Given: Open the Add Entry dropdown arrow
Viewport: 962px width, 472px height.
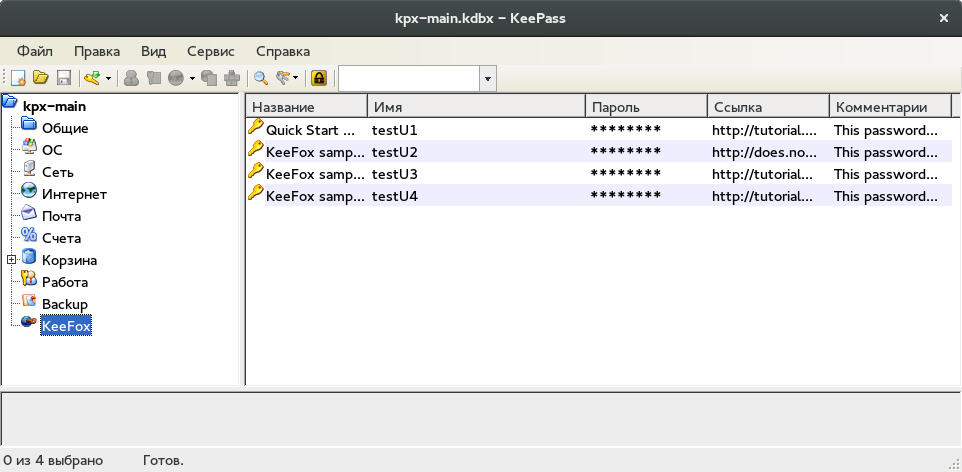Looking at the screenshot, I should click(109, 79).
